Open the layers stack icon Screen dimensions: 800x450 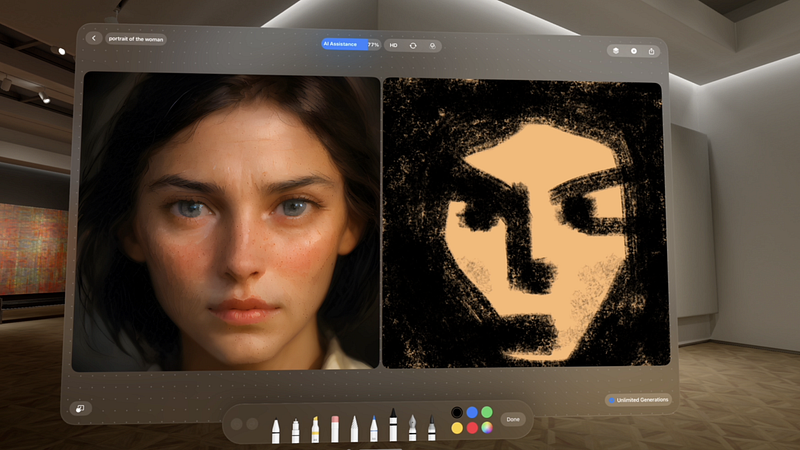click(x=616, y=51)
